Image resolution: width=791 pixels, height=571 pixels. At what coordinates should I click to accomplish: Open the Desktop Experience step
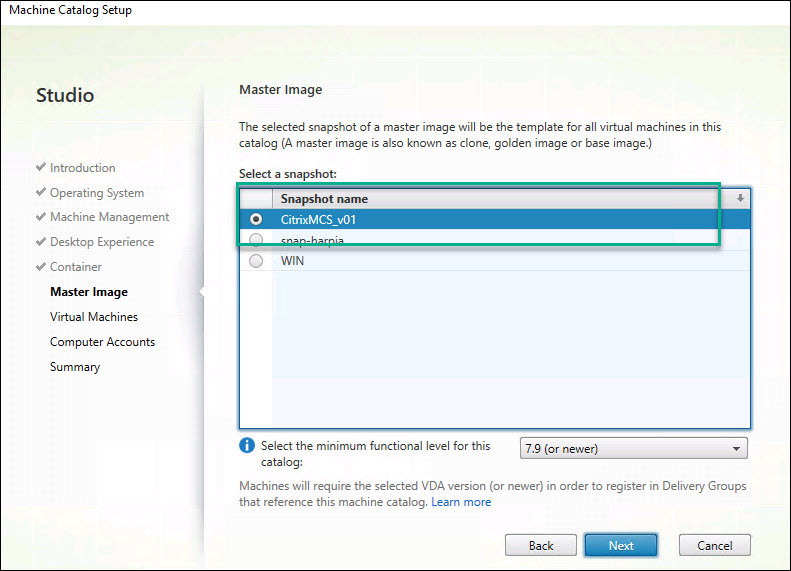[101, 242]
